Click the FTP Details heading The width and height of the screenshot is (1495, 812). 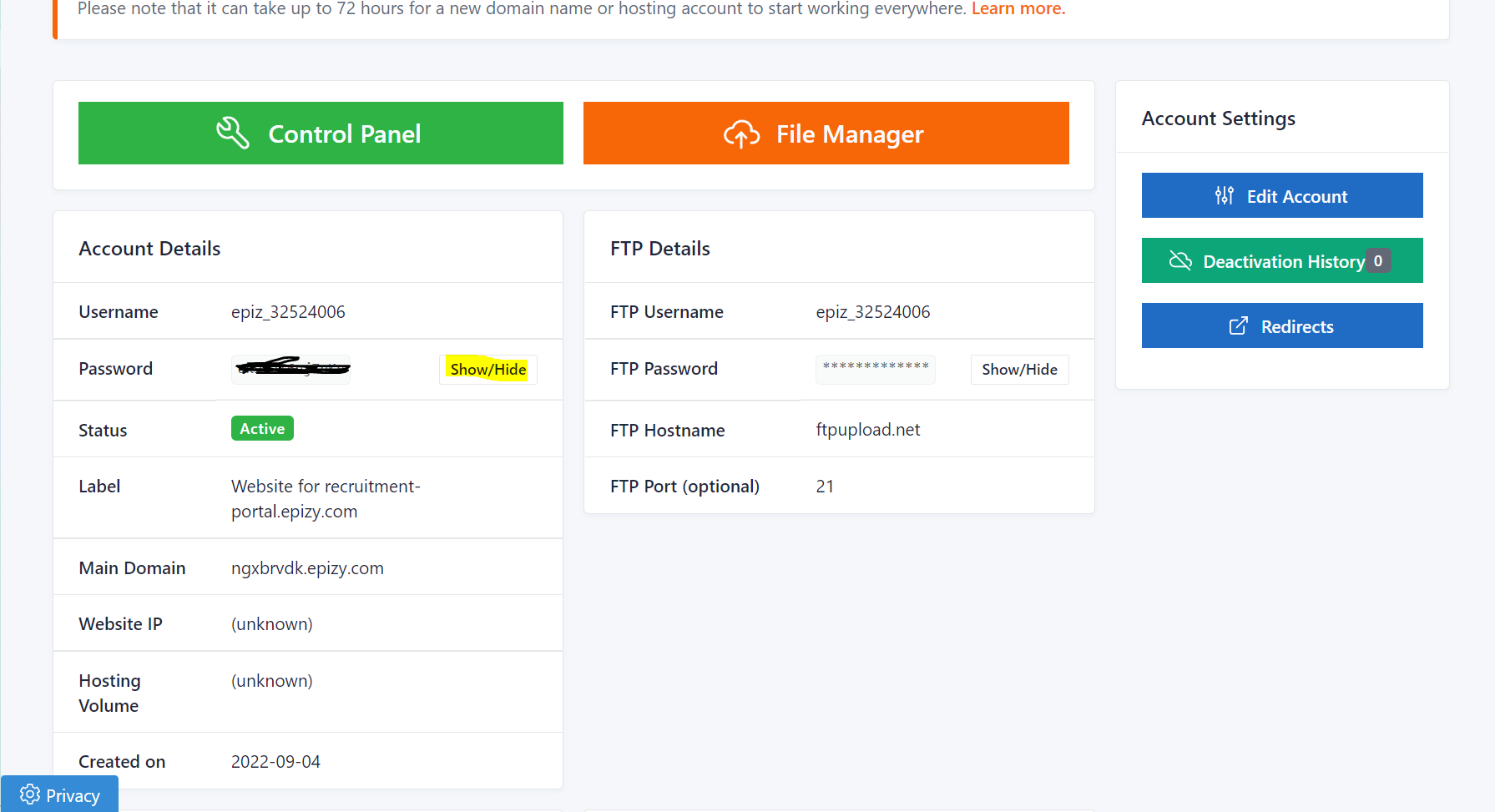coord(660,249)
